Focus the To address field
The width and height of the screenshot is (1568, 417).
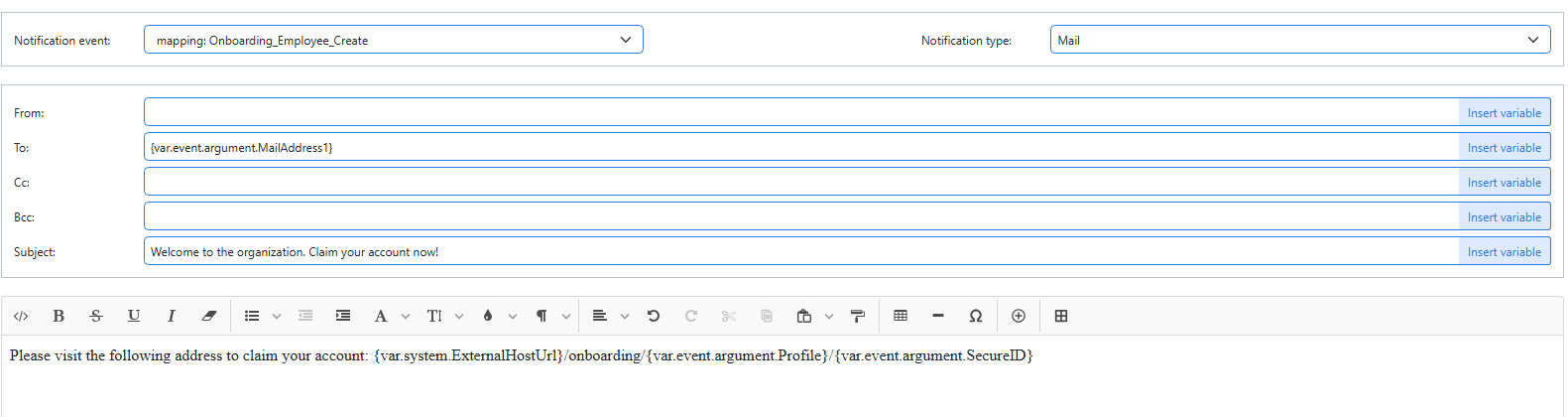pyautogui.click(x=801, y=147)
